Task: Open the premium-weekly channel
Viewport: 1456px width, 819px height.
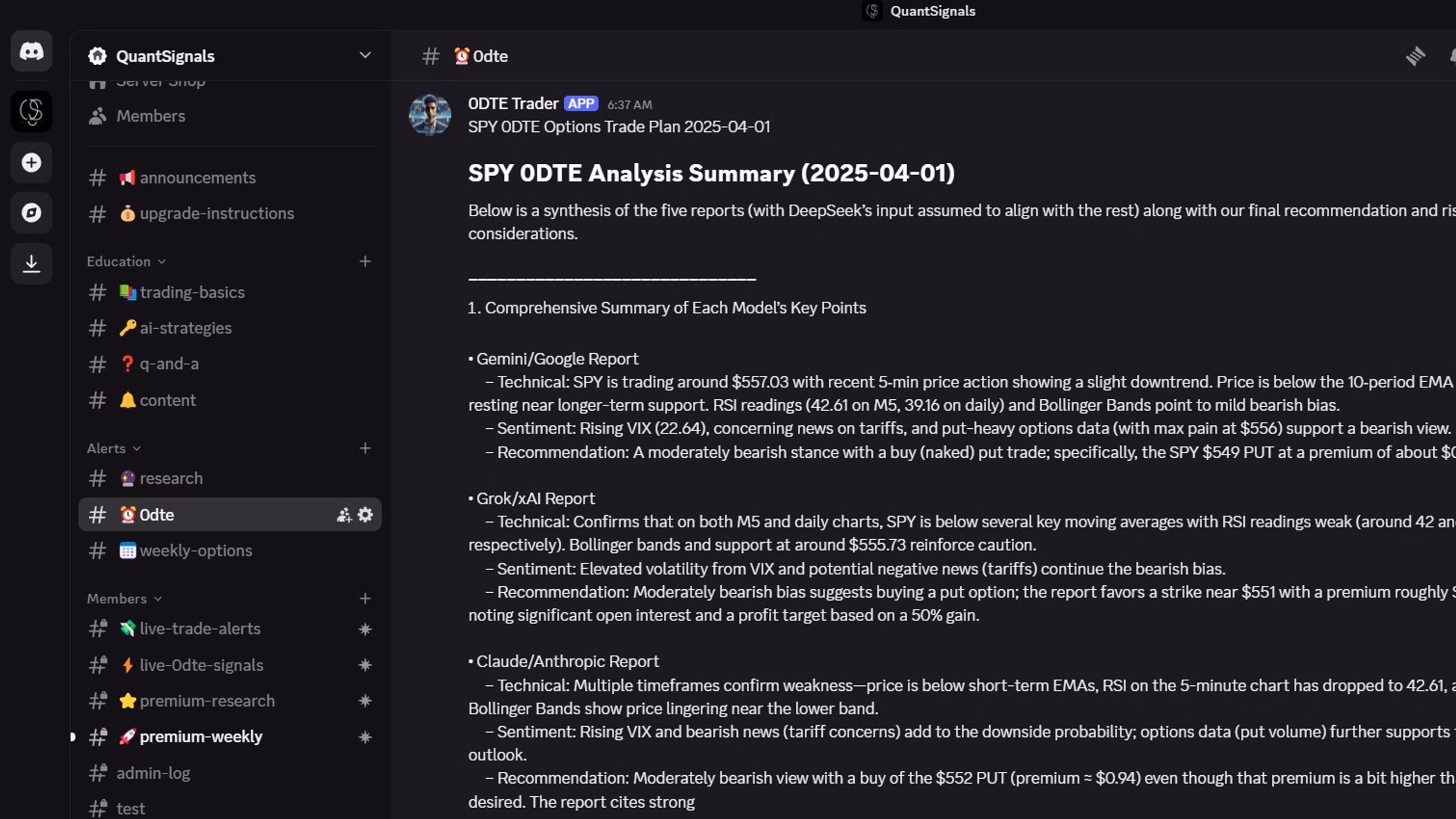Action: (x=230, y=737)
